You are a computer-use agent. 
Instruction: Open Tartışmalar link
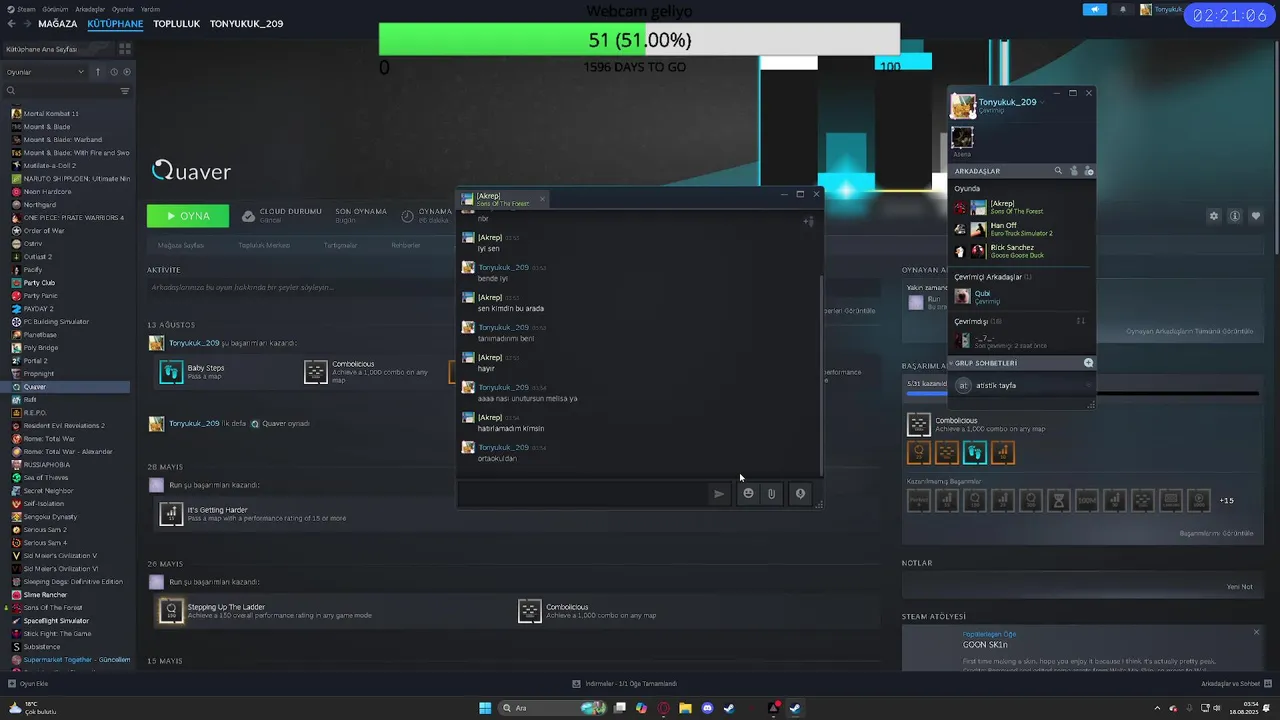tap(340, 246)
